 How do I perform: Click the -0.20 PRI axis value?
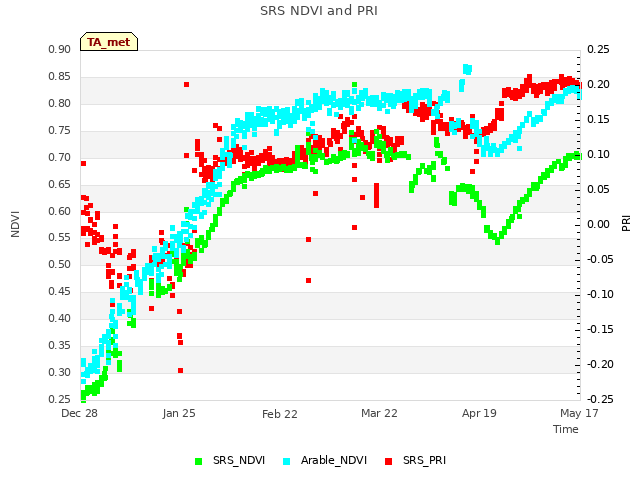click(x=598, y=364)
